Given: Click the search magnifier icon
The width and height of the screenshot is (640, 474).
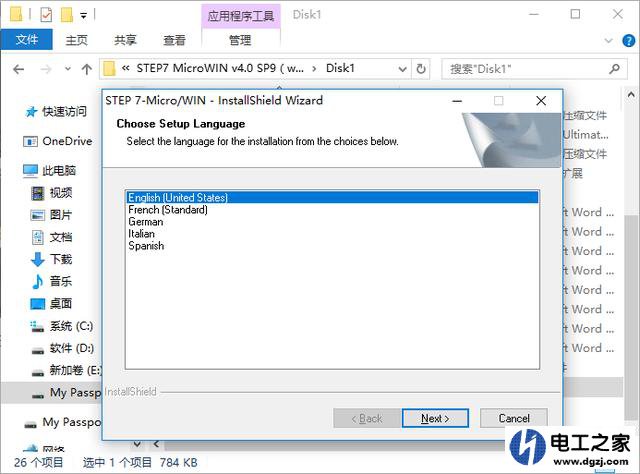Looking at the screenshot, I should [x=614, y=69].
